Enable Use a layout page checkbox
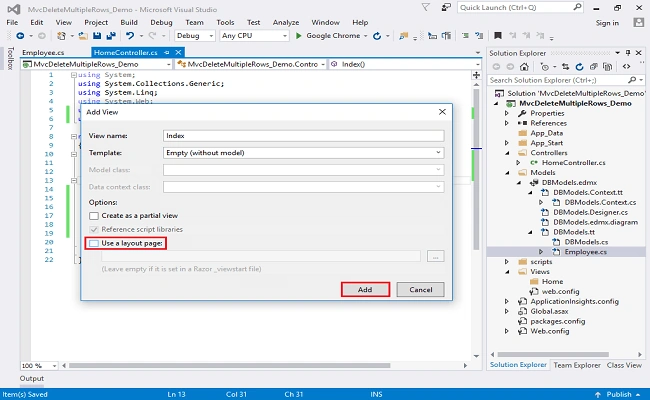 click(94, 243)
